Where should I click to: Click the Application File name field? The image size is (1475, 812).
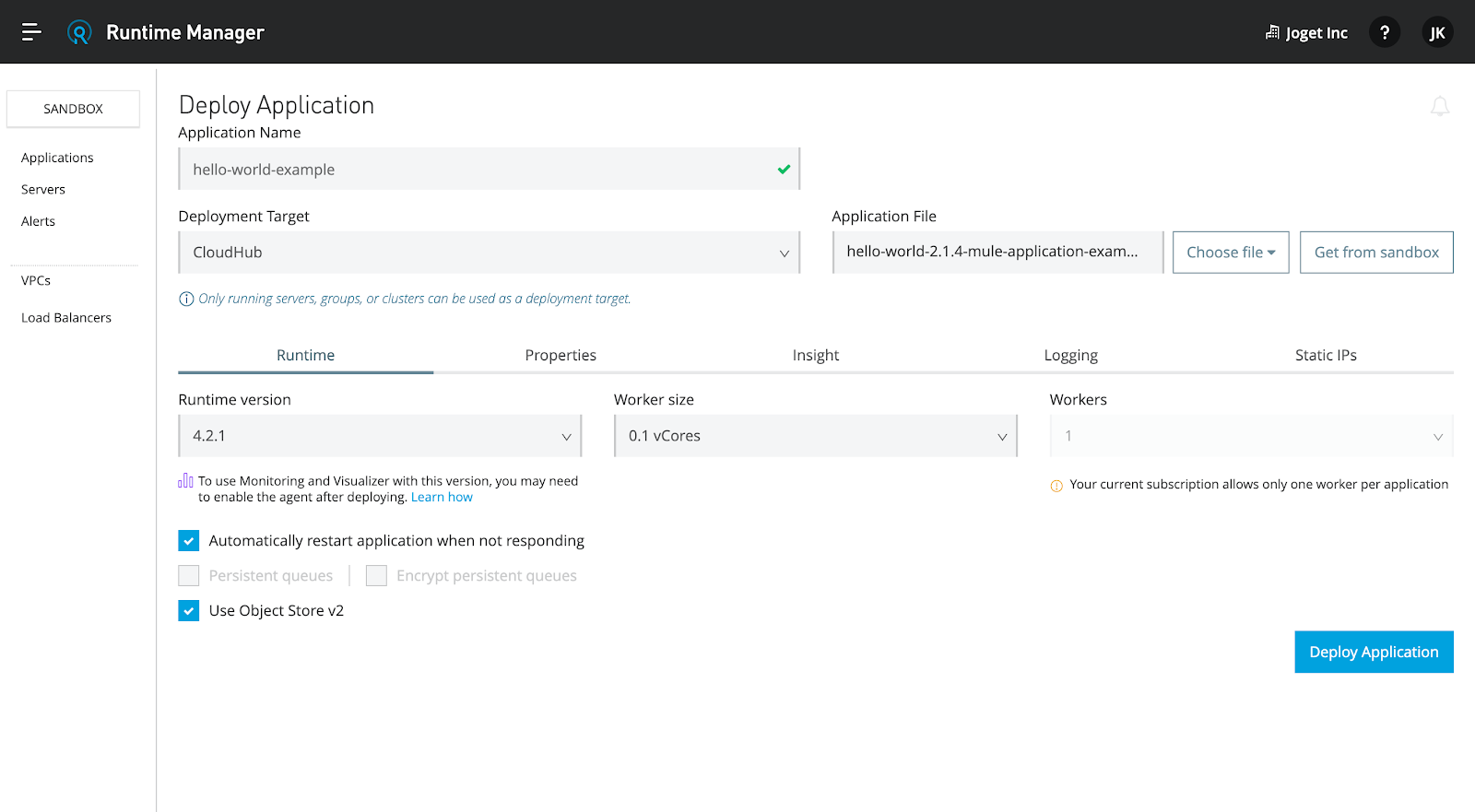[x=997, y=252]
